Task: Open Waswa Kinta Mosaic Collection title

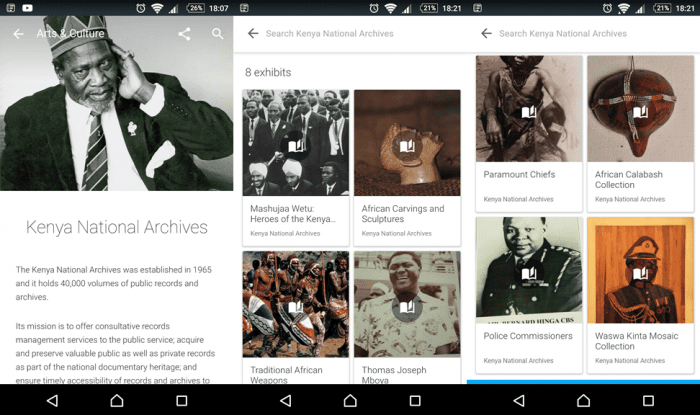Action: point(636,341)
